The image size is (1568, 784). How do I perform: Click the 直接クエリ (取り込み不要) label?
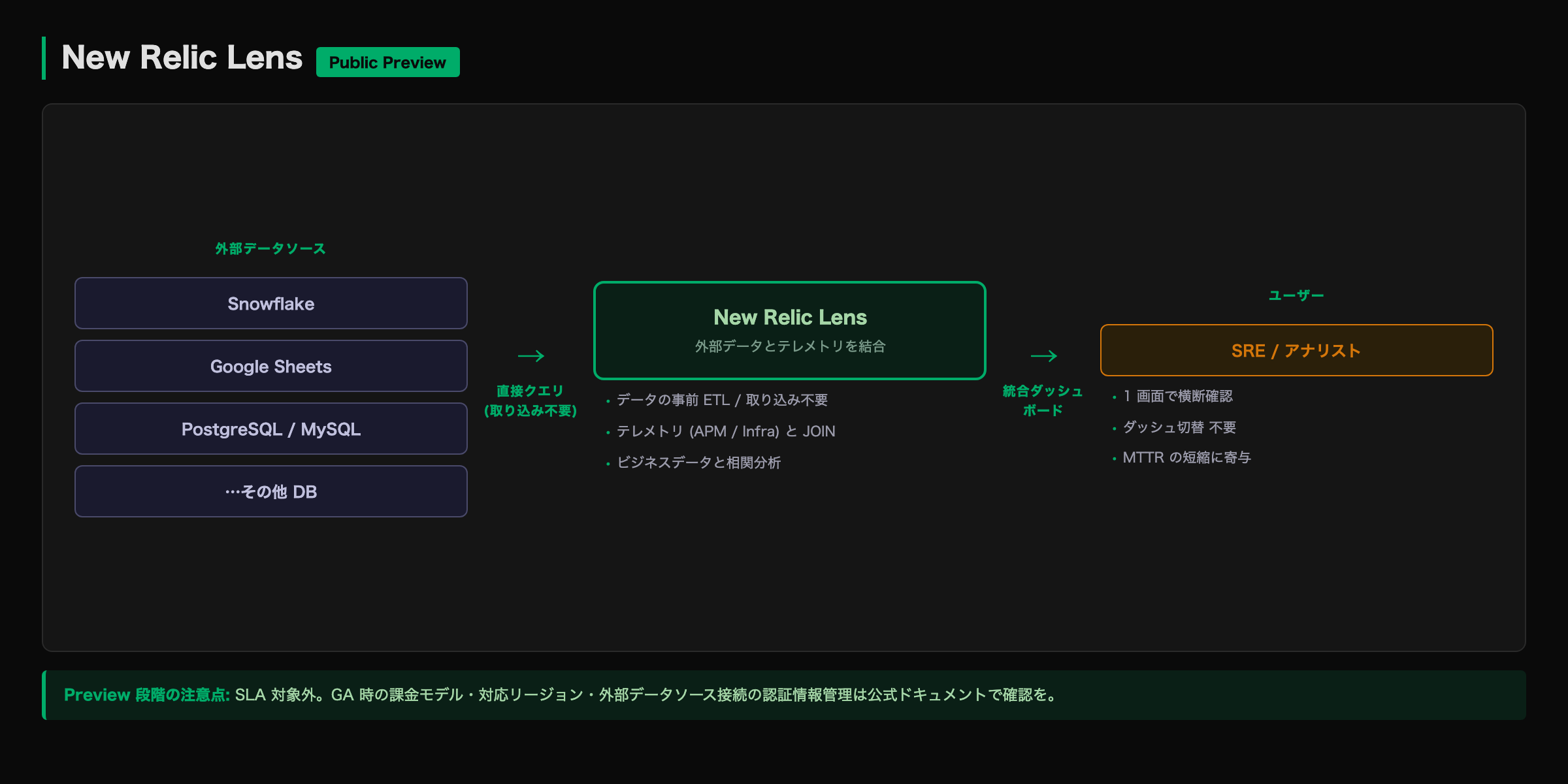531,400
